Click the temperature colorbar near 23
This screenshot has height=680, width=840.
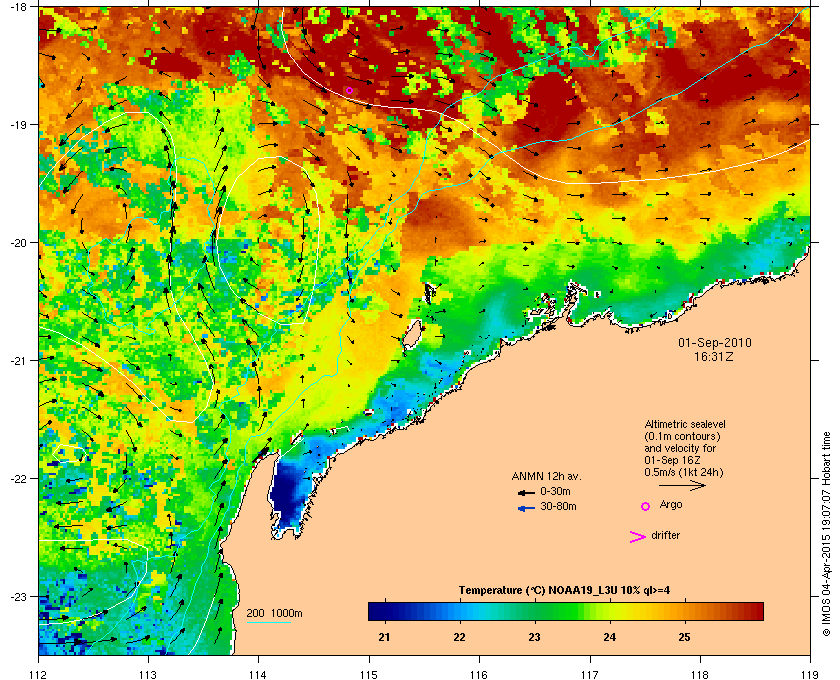(x=534, y=611)
